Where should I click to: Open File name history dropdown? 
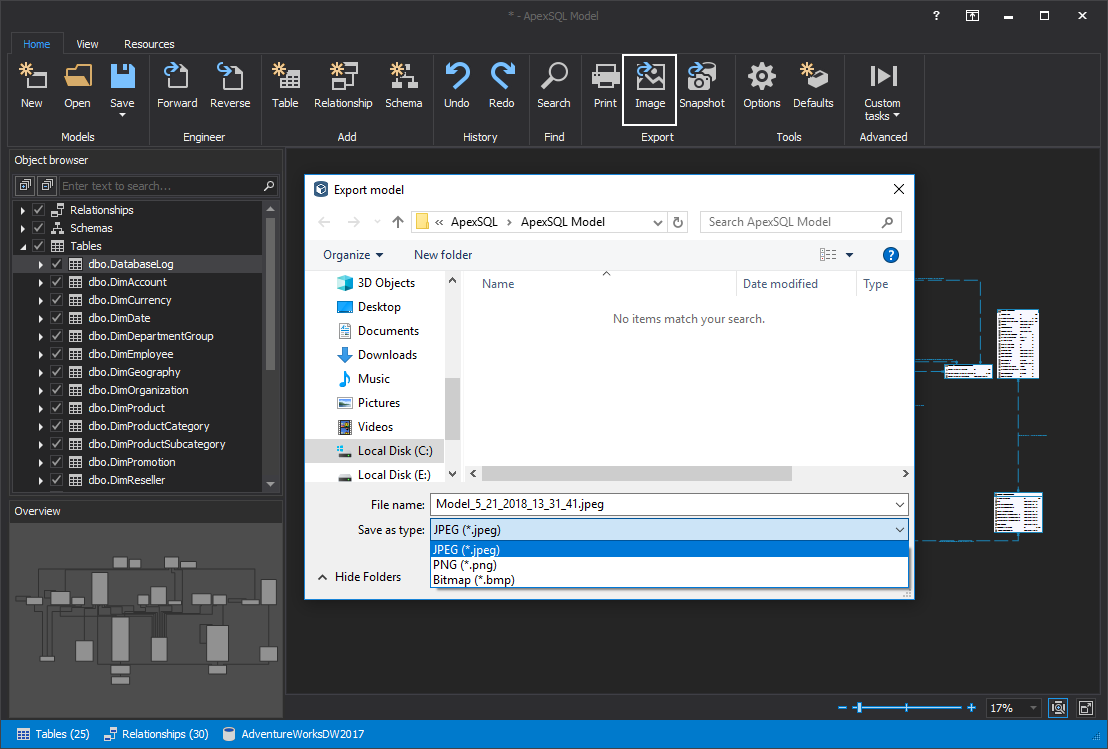[900, 504]
